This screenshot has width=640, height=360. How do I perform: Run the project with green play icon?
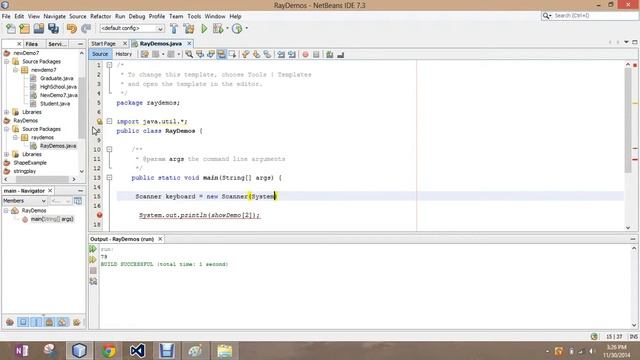(204, 29)
